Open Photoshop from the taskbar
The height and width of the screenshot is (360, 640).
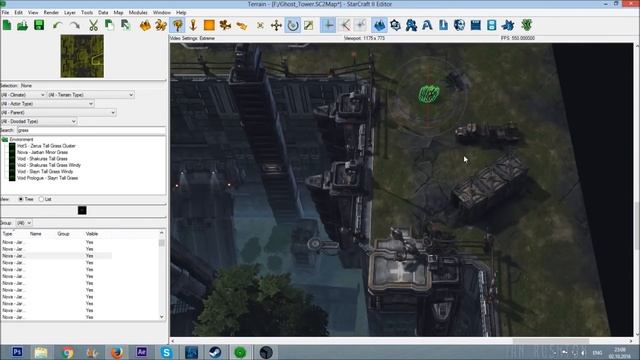(17, 352)
